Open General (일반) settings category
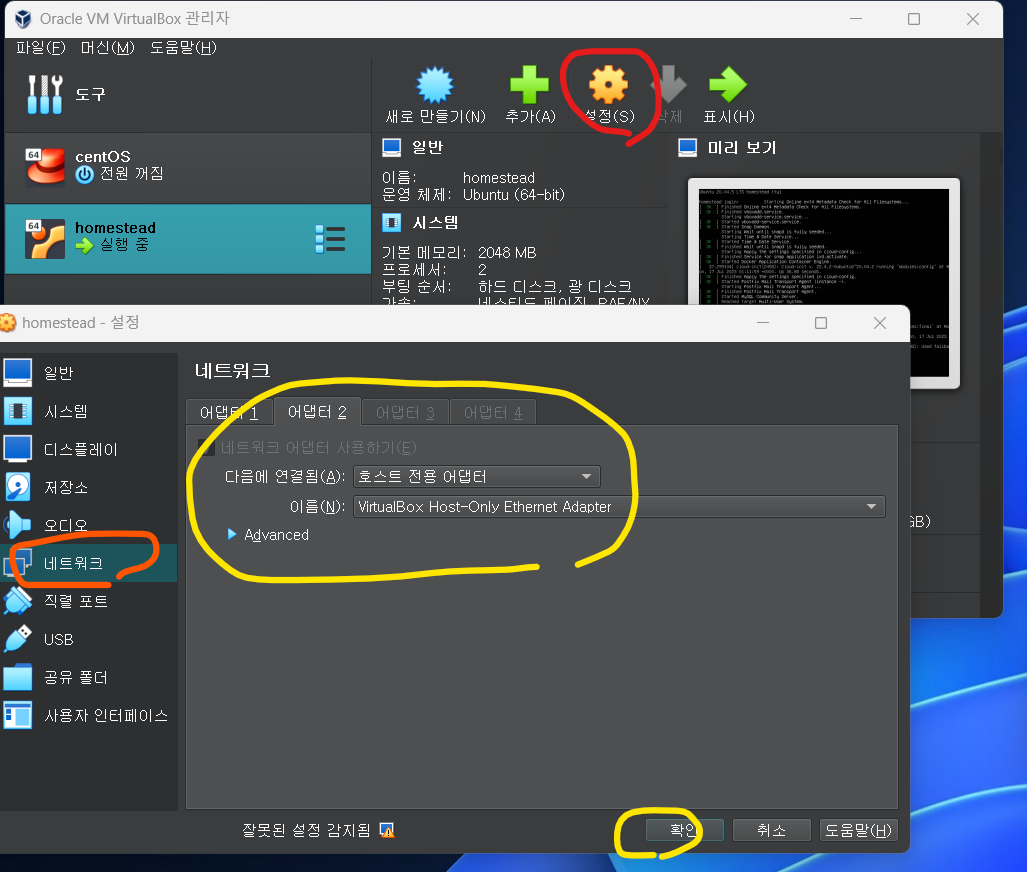The height and width of the screenshot is (872, 1027). click(88, 373)
